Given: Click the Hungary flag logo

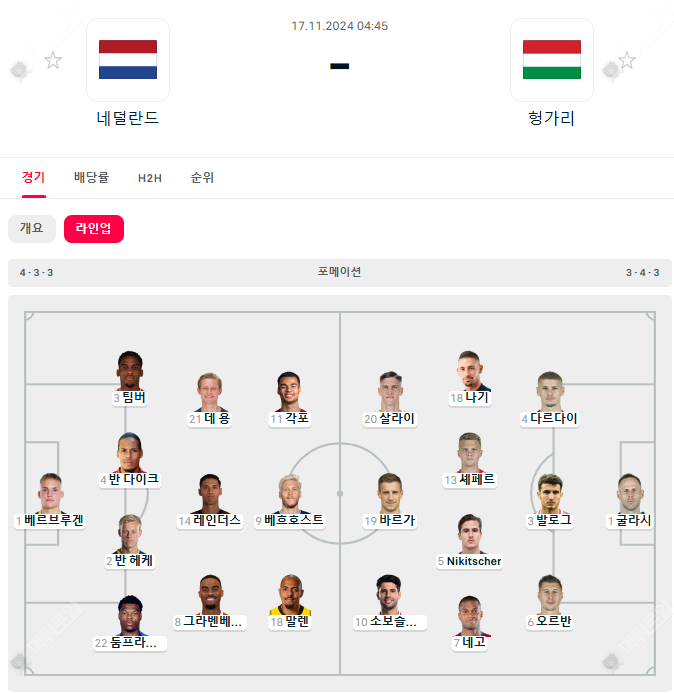Looking at the screenshot, I should [x=552, y=60].
